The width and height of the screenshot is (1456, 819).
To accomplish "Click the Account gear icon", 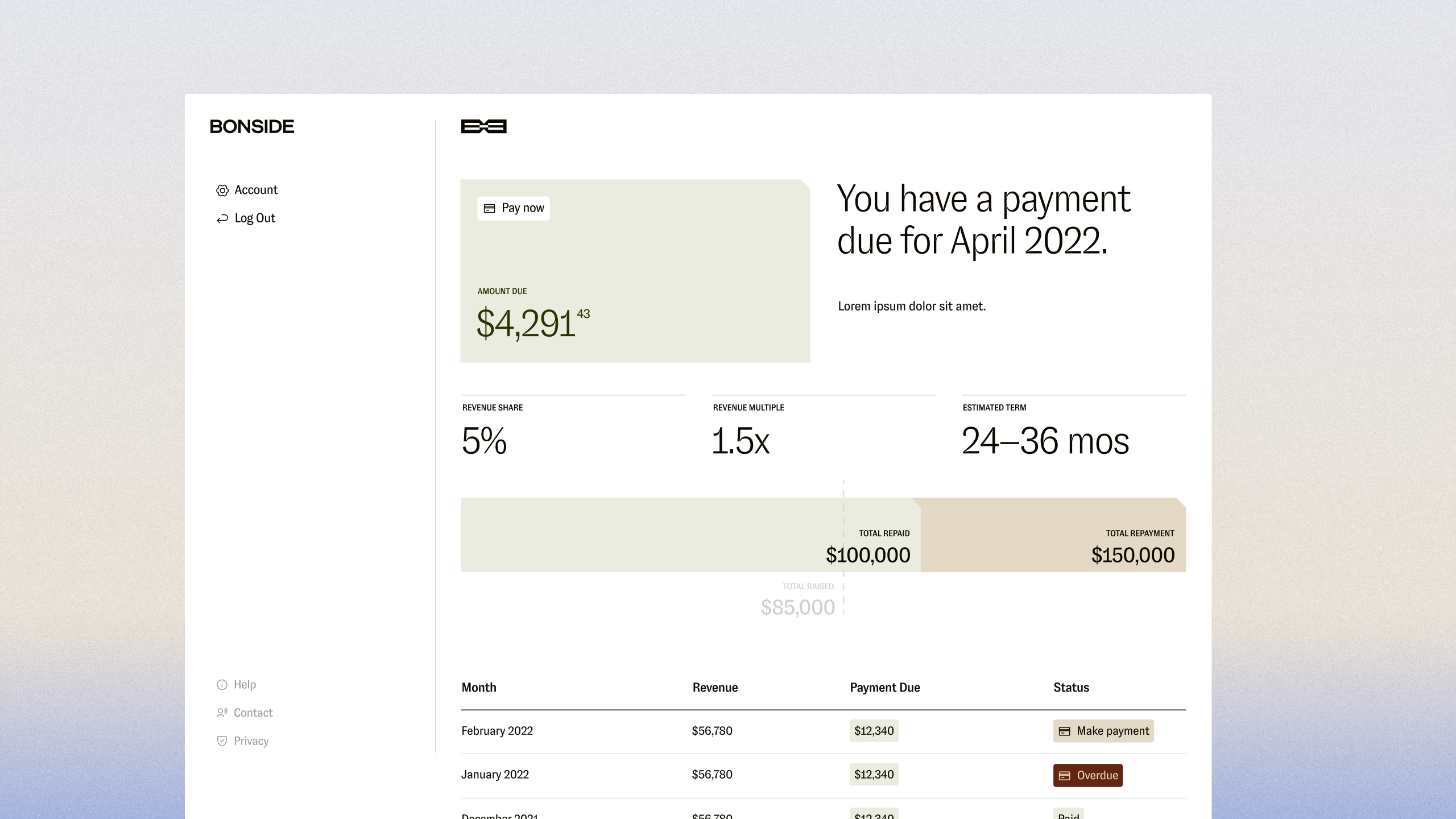I will [222, 191].
